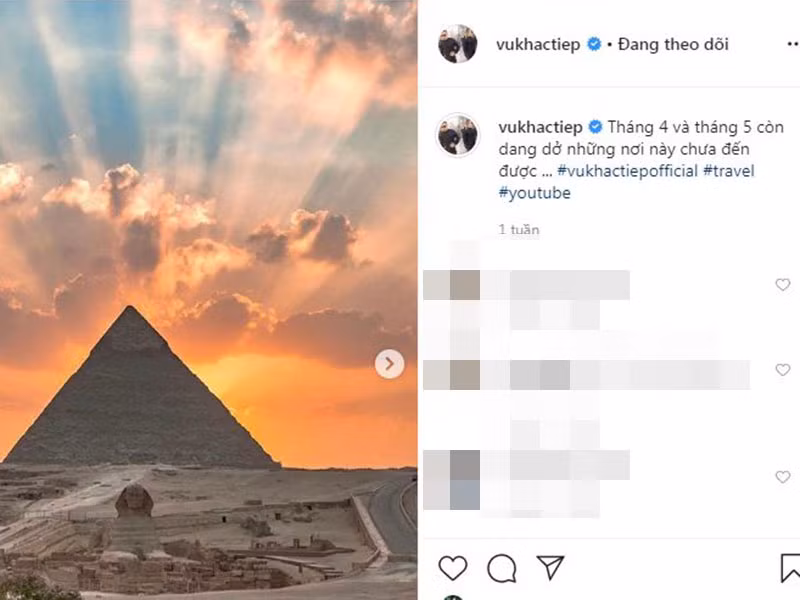
Task: Click the verified badge in the post header
Action: coord(593,45)
